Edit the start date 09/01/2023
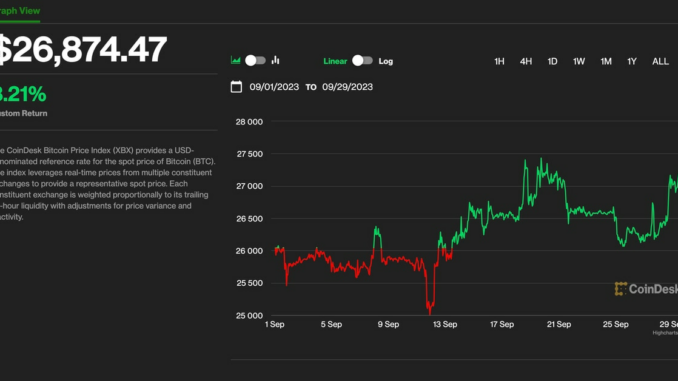Viewport: 678px width, 381px height. pos(274,87)
